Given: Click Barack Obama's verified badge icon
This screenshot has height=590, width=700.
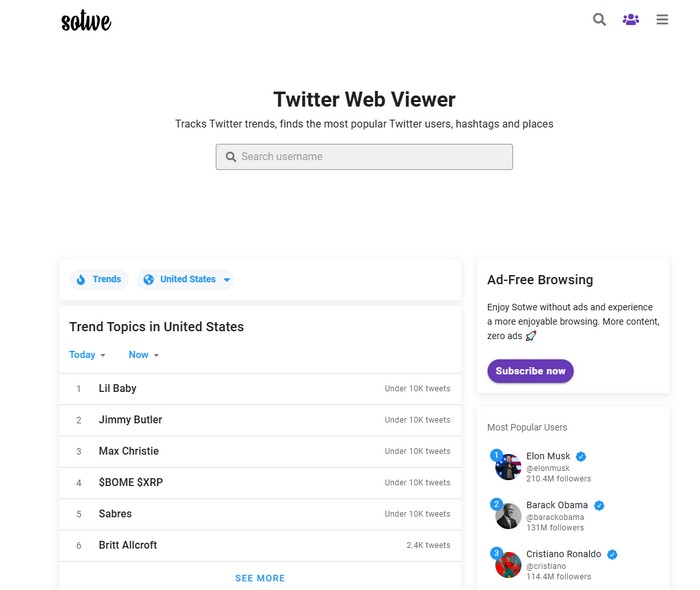Looking at the screenshot, I should tap(599, 505).
